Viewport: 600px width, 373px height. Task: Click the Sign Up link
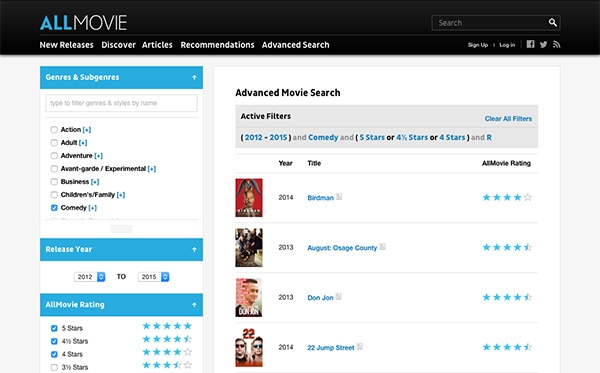(478, 45)
